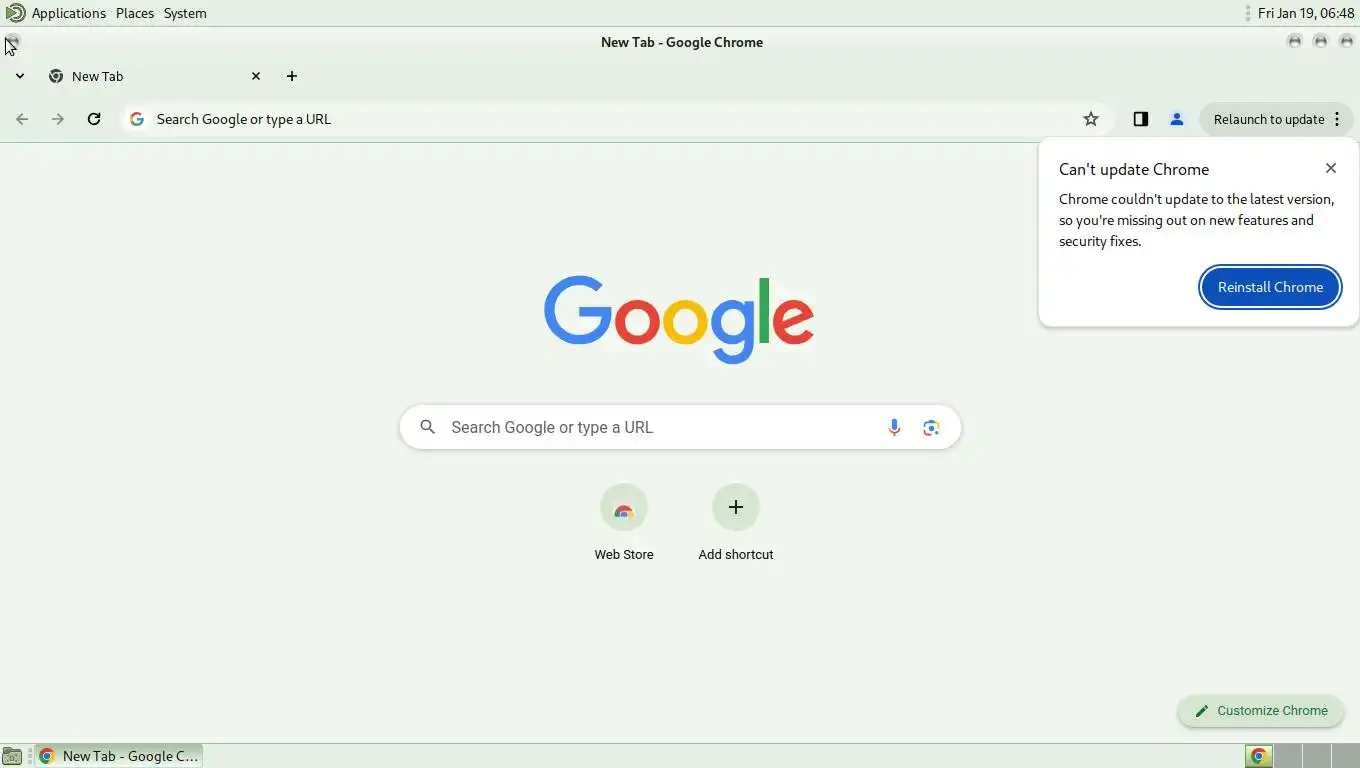Image resolution: width=1360 pixels, height=768 pixels.
Task: Click the back navigation arrow
Action: tap(22, 119)
